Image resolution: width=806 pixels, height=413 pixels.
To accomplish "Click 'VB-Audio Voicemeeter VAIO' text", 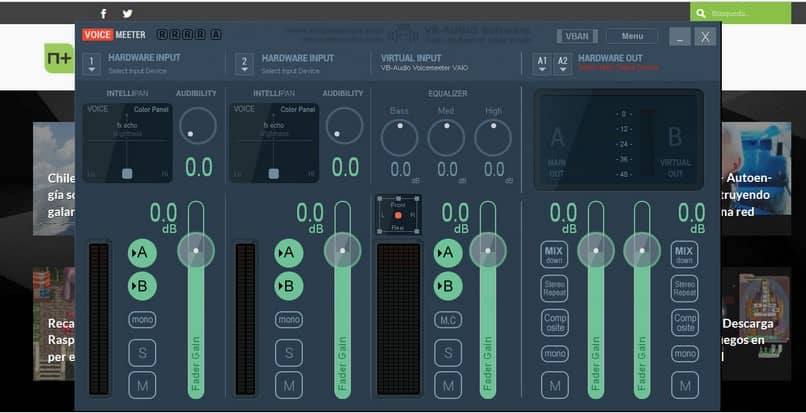I will tap(424, 68).
